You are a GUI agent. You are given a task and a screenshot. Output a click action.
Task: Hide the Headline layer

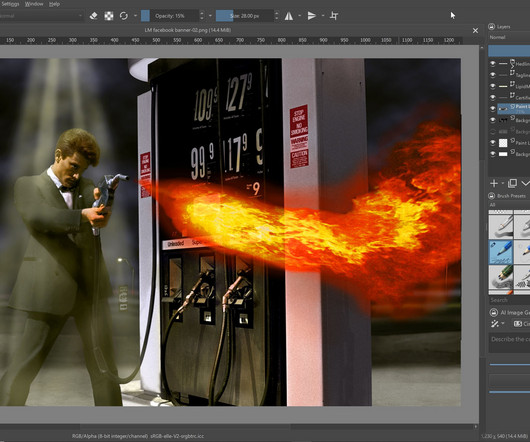(493, 63)
